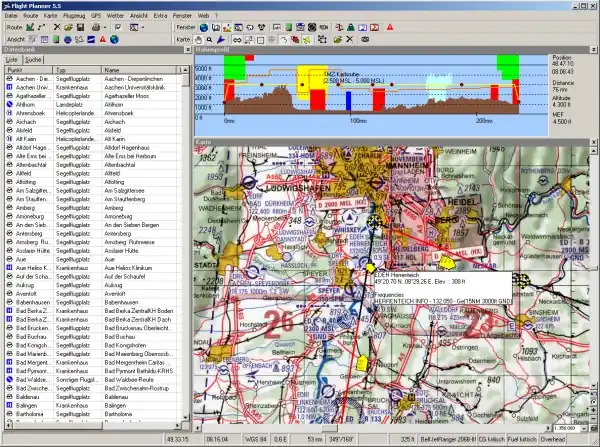Click the blue flag icon in Ansicht toolbar
This screenshot has height=447, width=600.
click(x=91, y=39)
